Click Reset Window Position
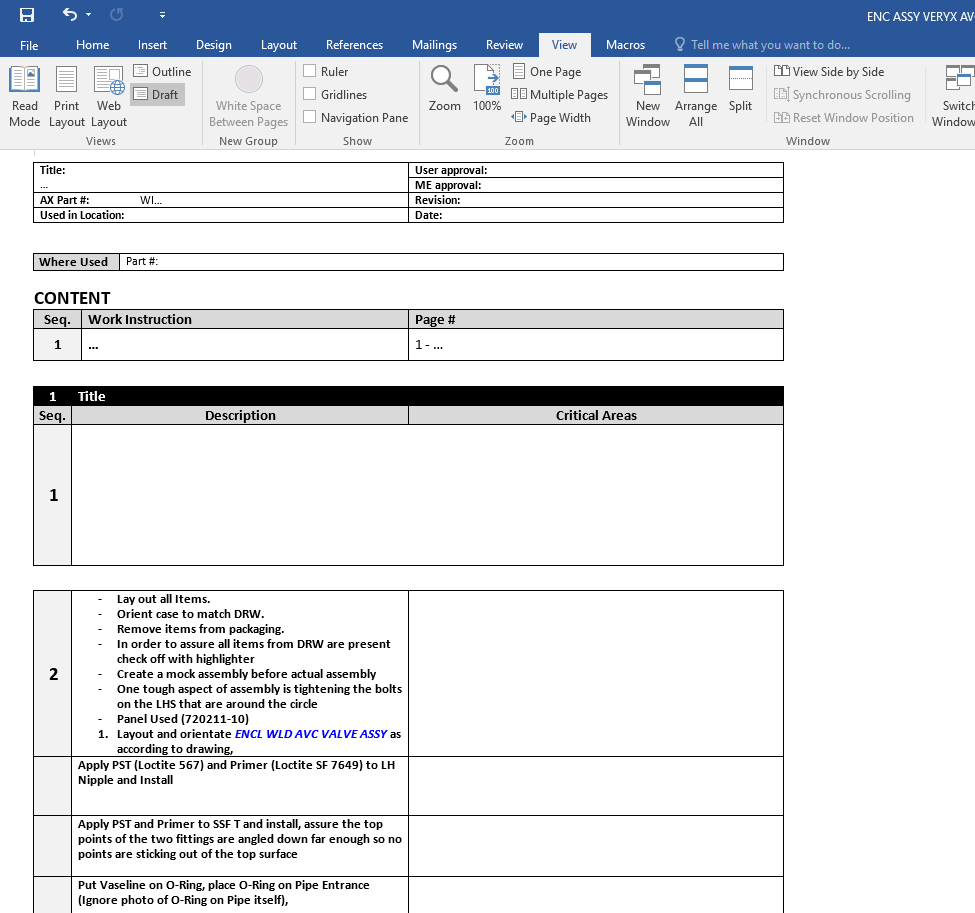 (844, 118)
